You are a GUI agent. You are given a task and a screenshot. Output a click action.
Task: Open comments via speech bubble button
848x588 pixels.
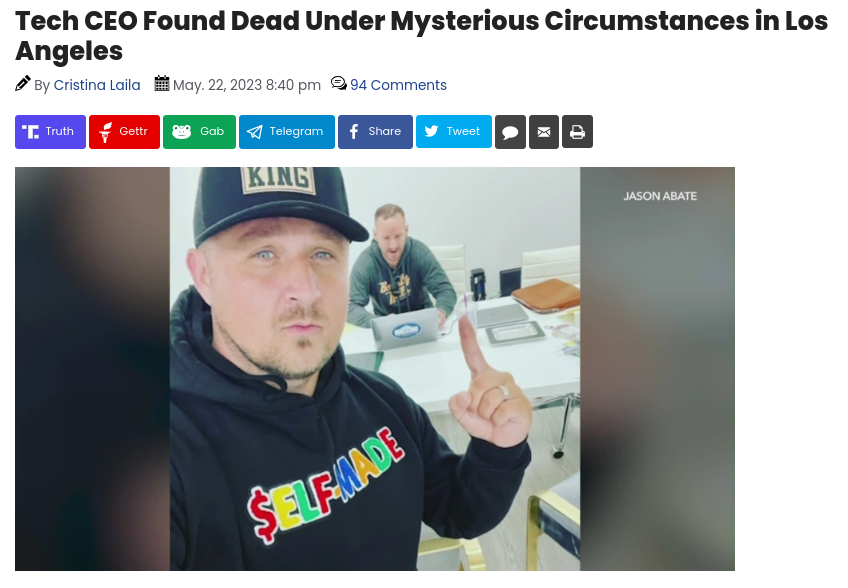coord(510,131)
